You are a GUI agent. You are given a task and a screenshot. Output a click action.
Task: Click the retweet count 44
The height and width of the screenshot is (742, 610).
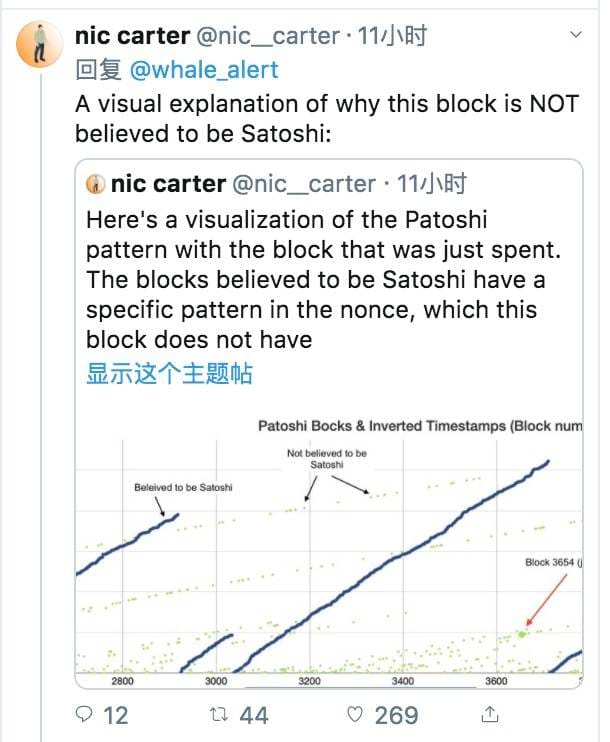(x=254, y=715)
